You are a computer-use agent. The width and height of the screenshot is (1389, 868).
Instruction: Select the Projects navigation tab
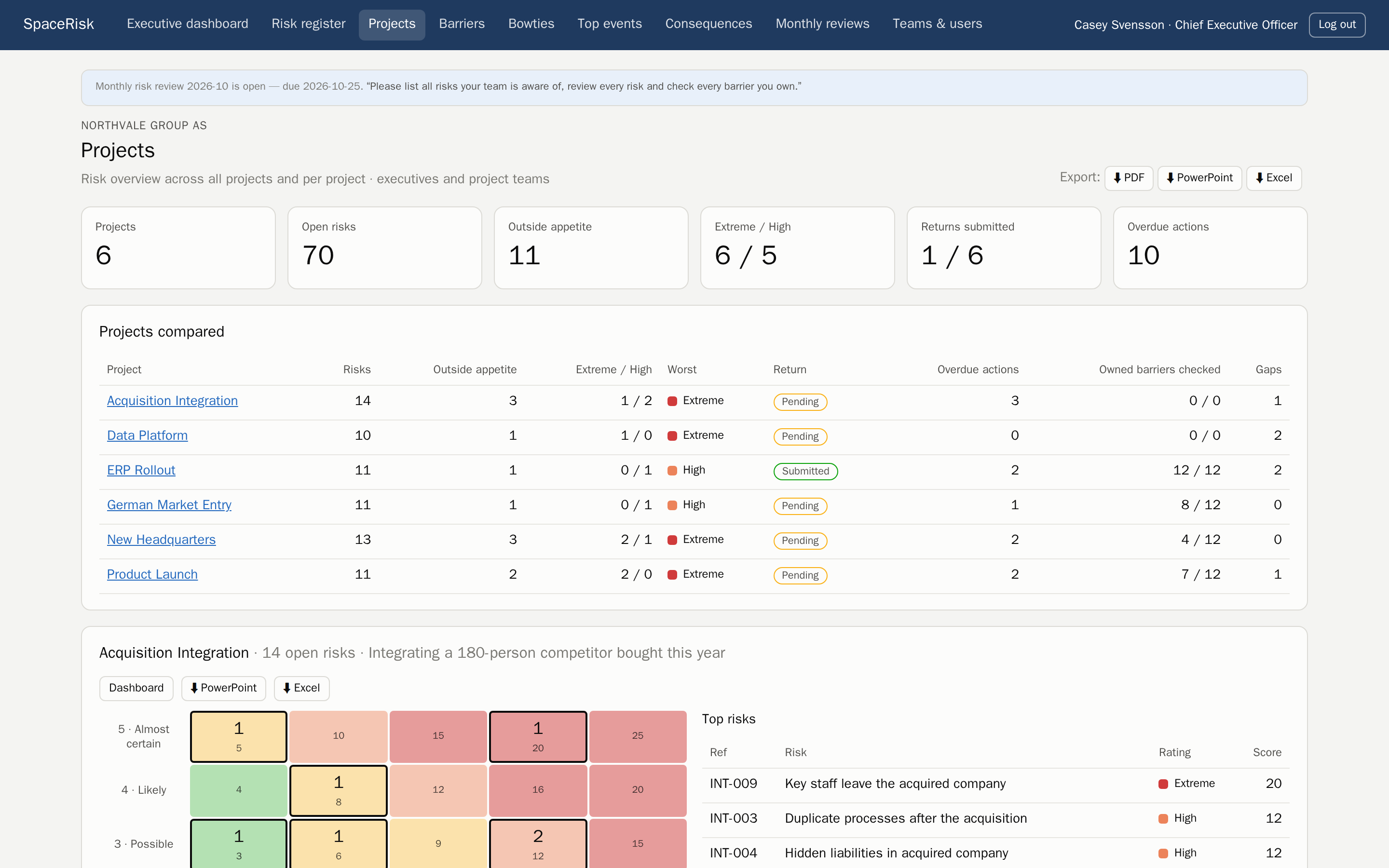[392, 24]
